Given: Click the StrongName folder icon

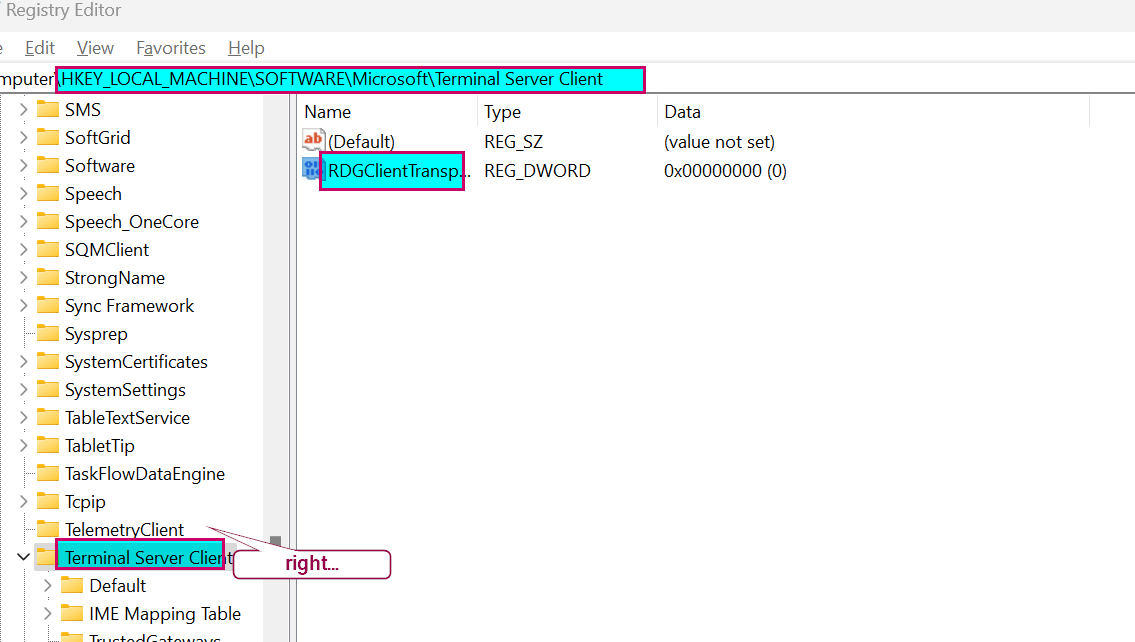Looking at the screenshot, I should 48,278.
